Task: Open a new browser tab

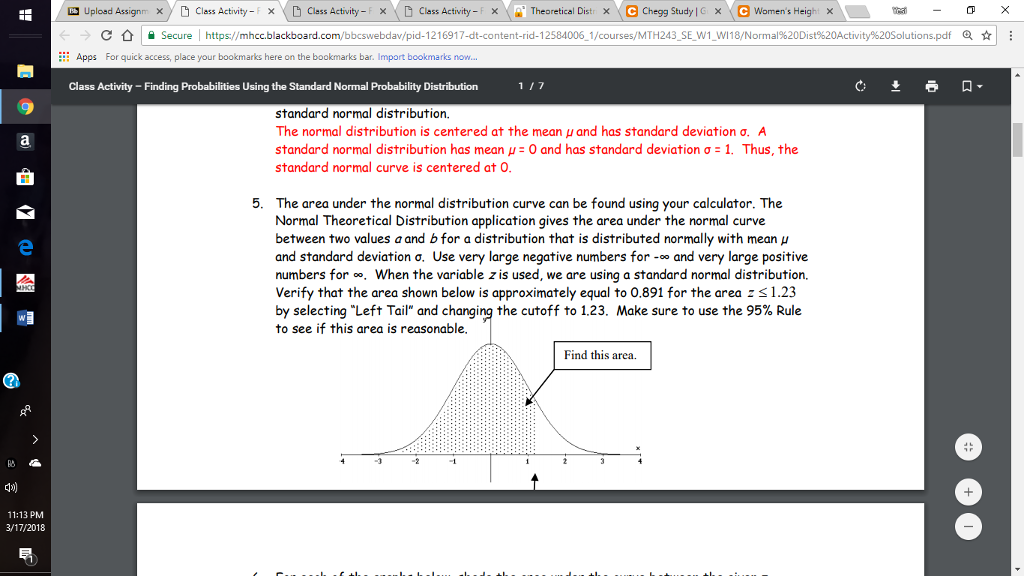Action: click(x=857, y=11)
